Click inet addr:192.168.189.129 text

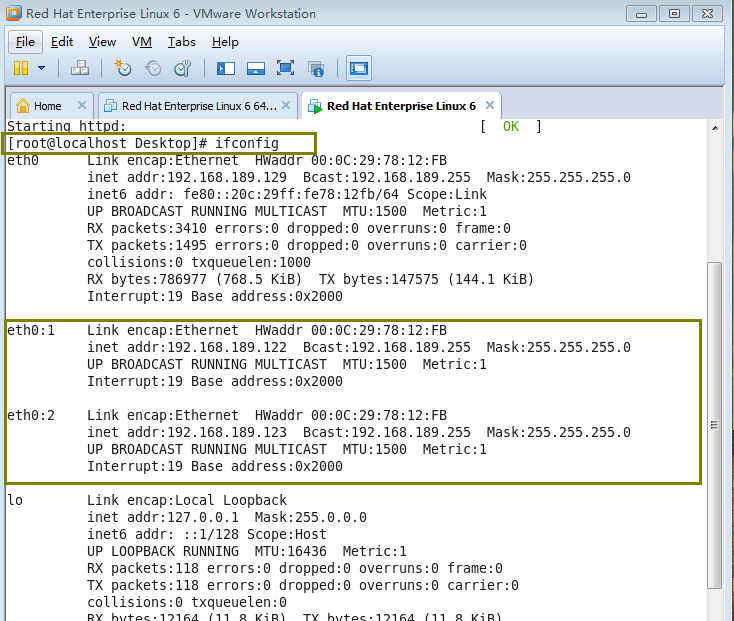pos(187,177)
